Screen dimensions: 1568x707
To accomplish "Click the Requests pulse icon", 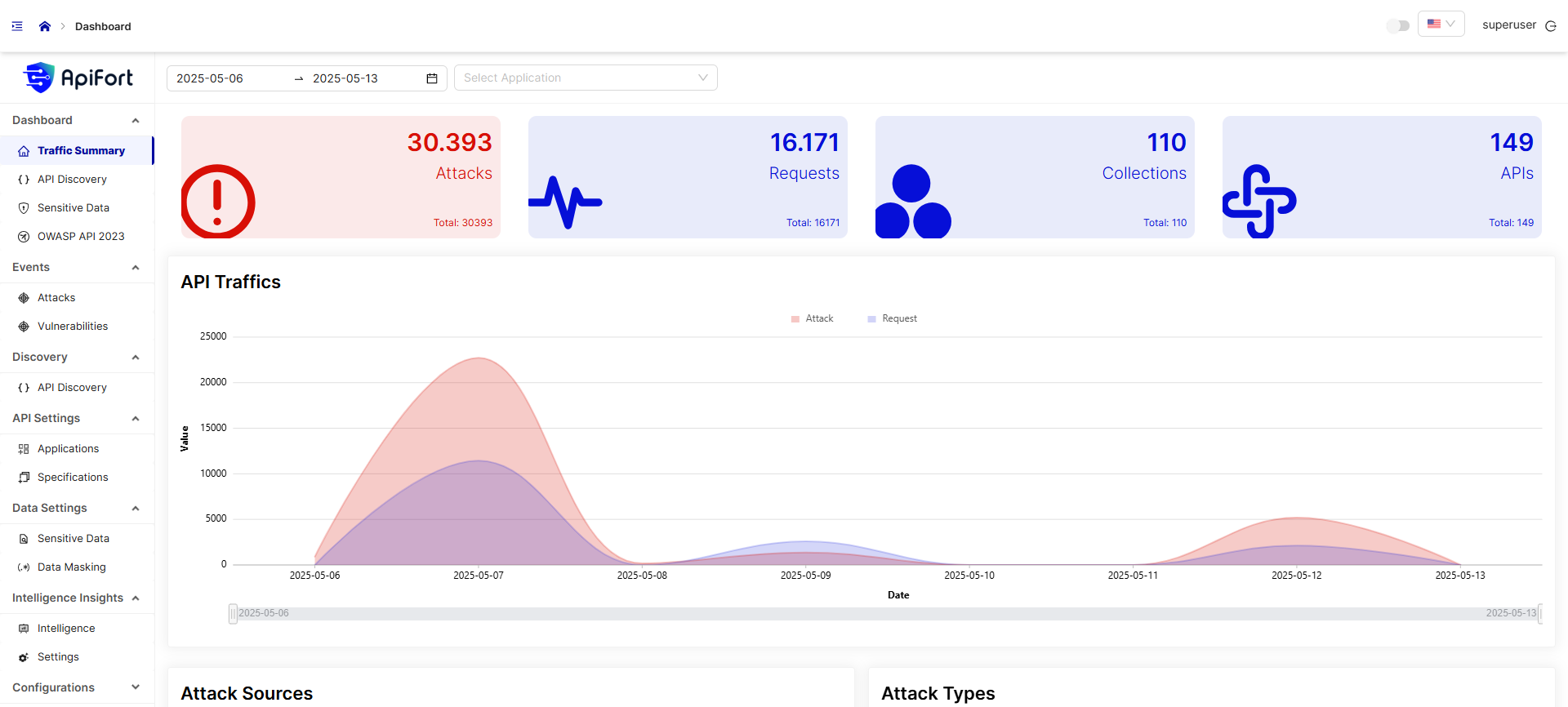I will 565,202.
